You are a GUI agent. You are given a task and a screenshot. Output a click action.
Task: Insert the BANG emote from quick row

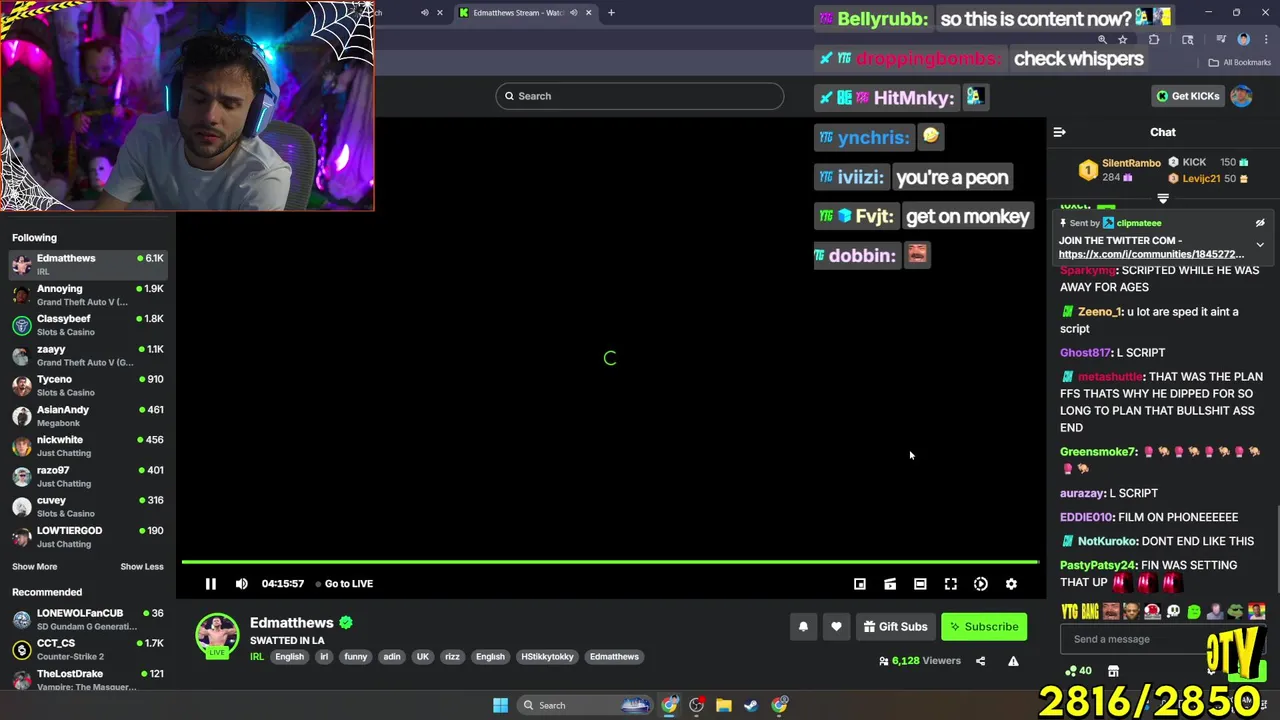tap(1090, 612)
